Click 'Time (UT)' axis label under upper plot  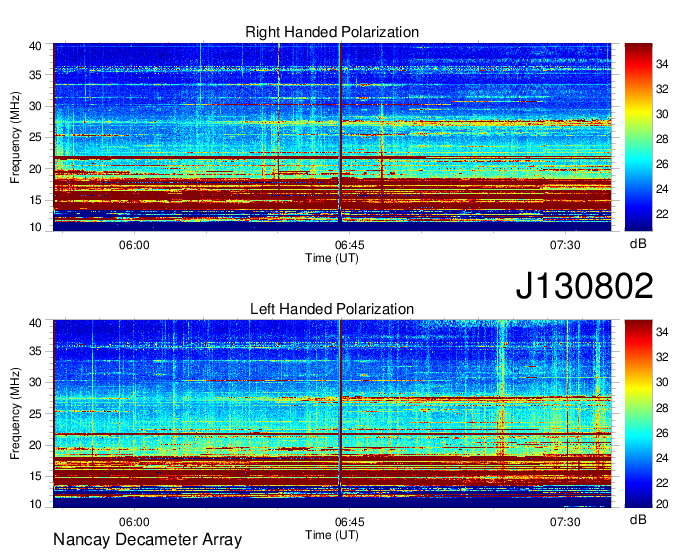(x=332, y=258)
